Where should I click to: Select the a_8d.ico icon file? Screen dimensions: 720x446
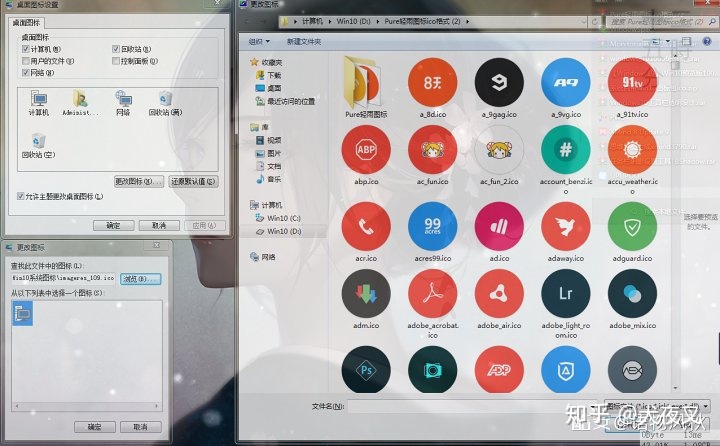(x=433, y=82)
